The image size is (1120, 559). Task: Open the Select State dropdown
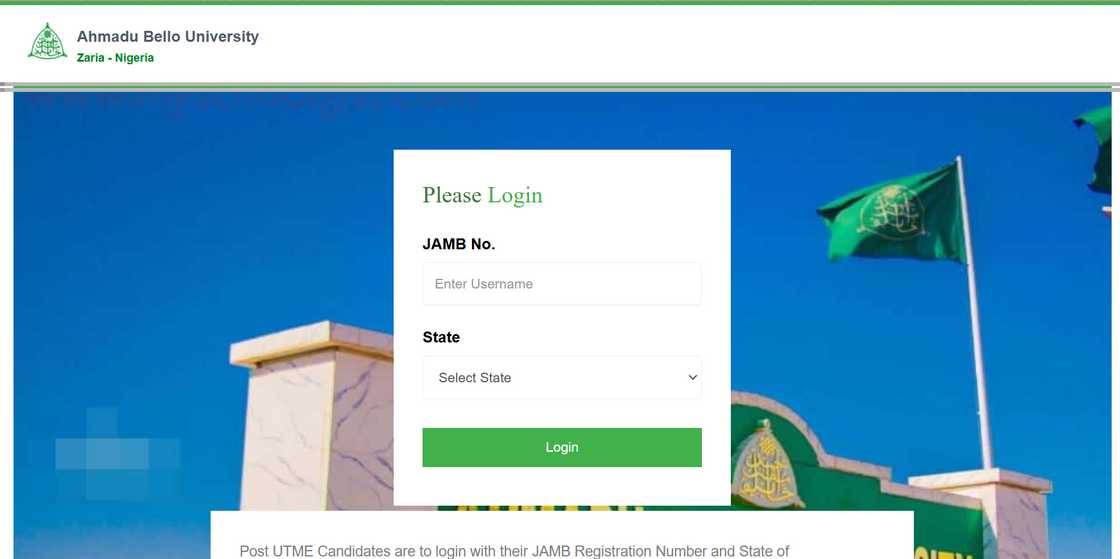[561, 378]
